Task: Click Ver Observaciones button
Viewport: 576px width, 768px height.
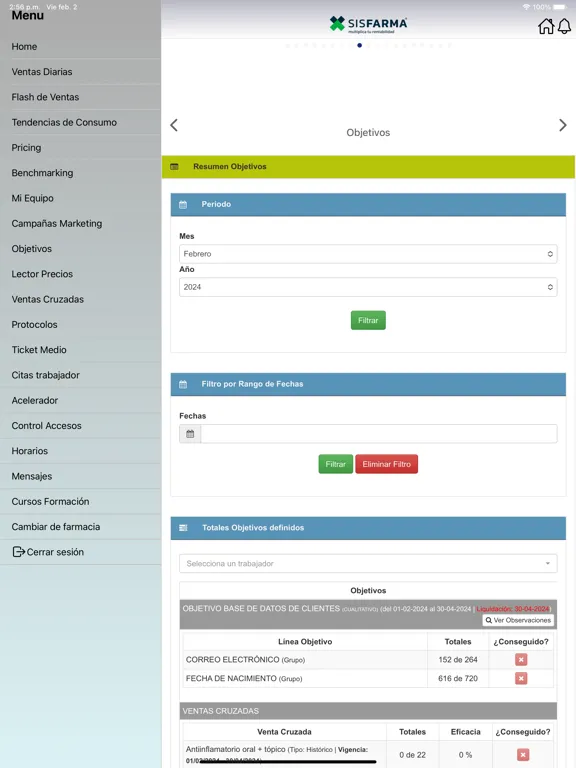Action: click(x=518, y=620)
